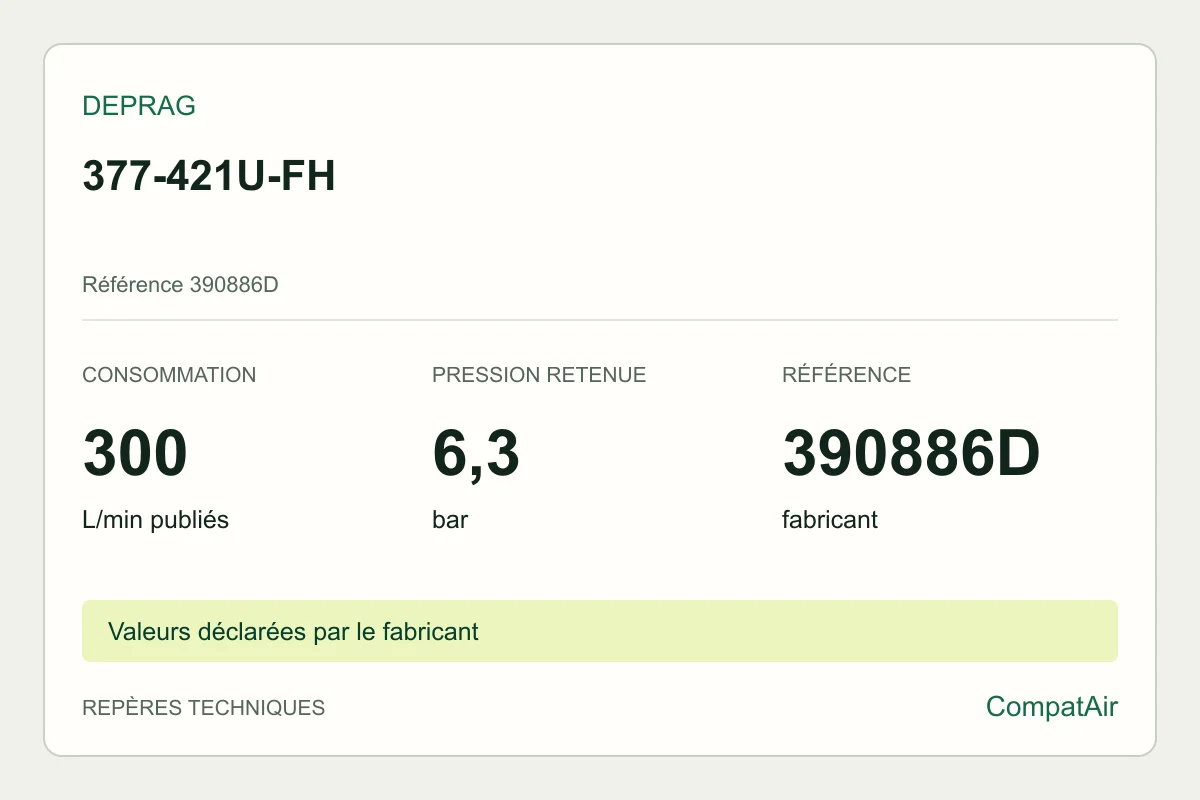This screenshot has width=1200, height=800.
Task: Select the large 390886D reference value
Action: coord(911,453)
